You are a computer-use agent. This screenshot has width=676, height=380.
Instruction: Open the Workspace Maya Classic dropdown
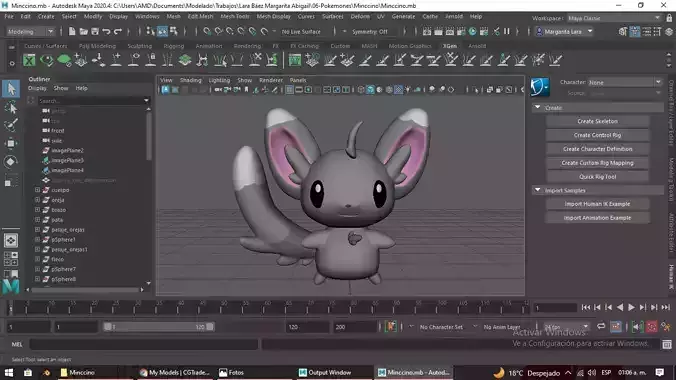pyautogui.click(x=614, y=18)
